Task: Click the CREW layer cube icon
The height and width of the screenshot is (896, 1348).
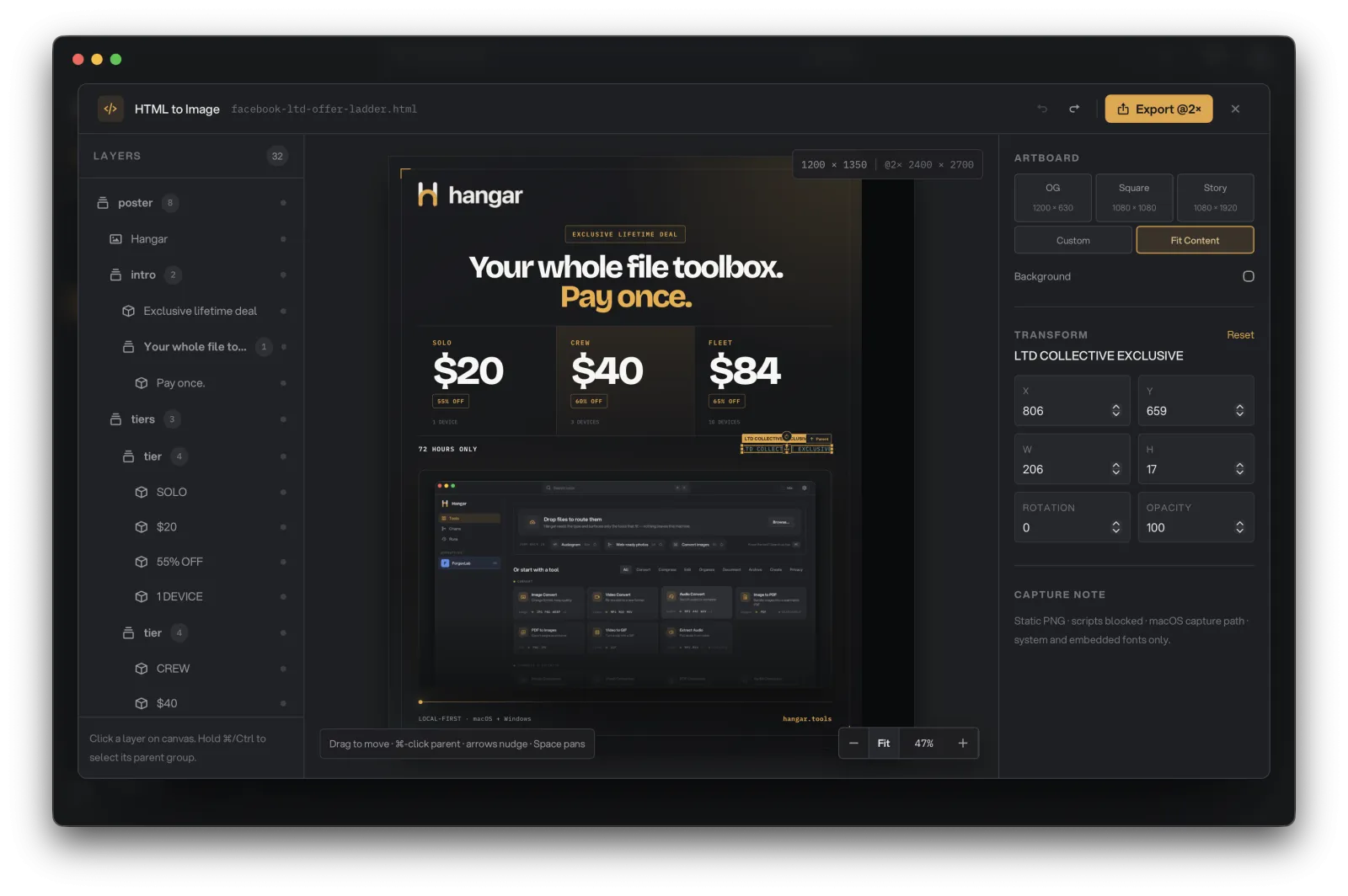Action: point(142,669)
